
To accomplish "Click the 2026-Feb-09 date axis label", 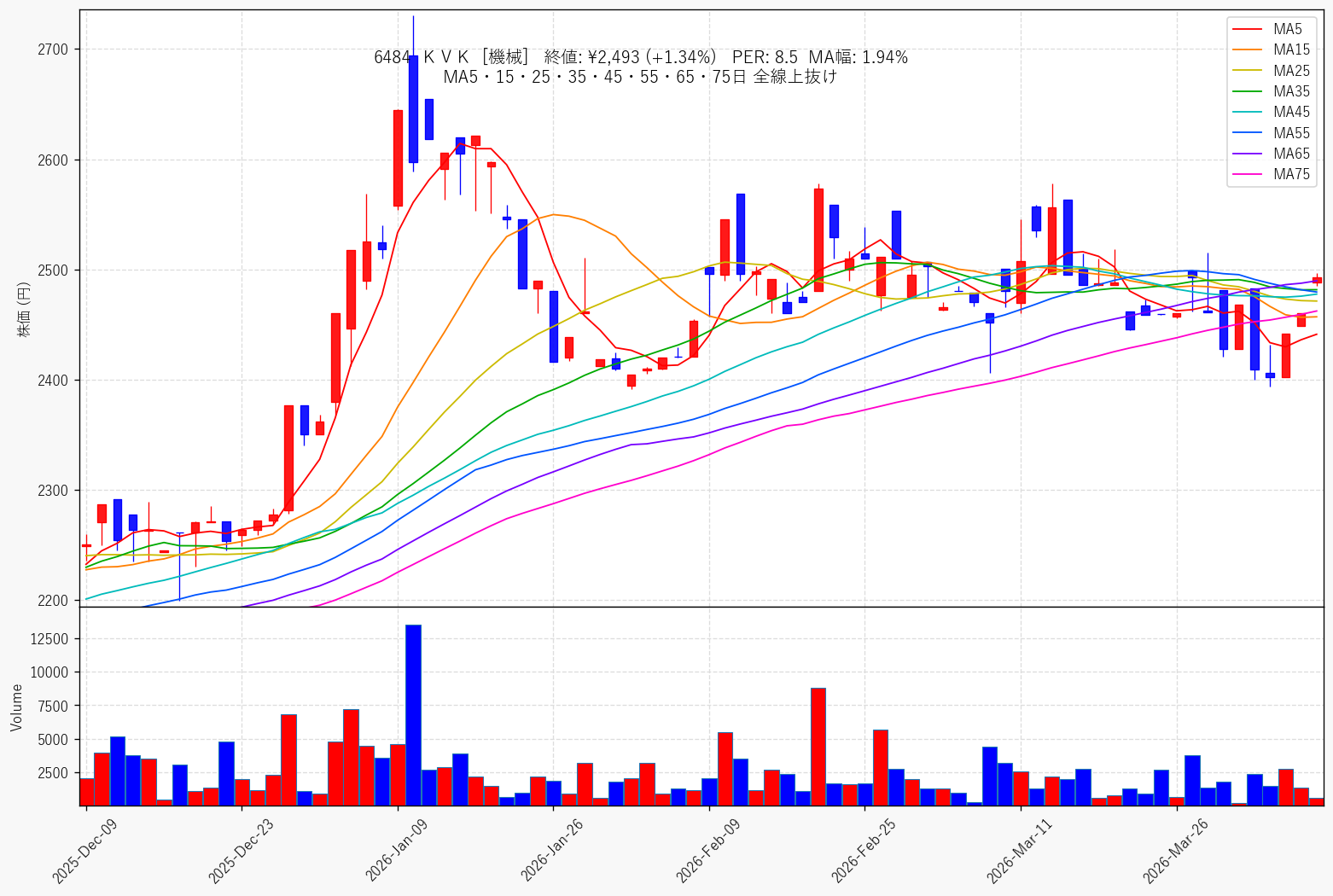I will click(709, 851).
